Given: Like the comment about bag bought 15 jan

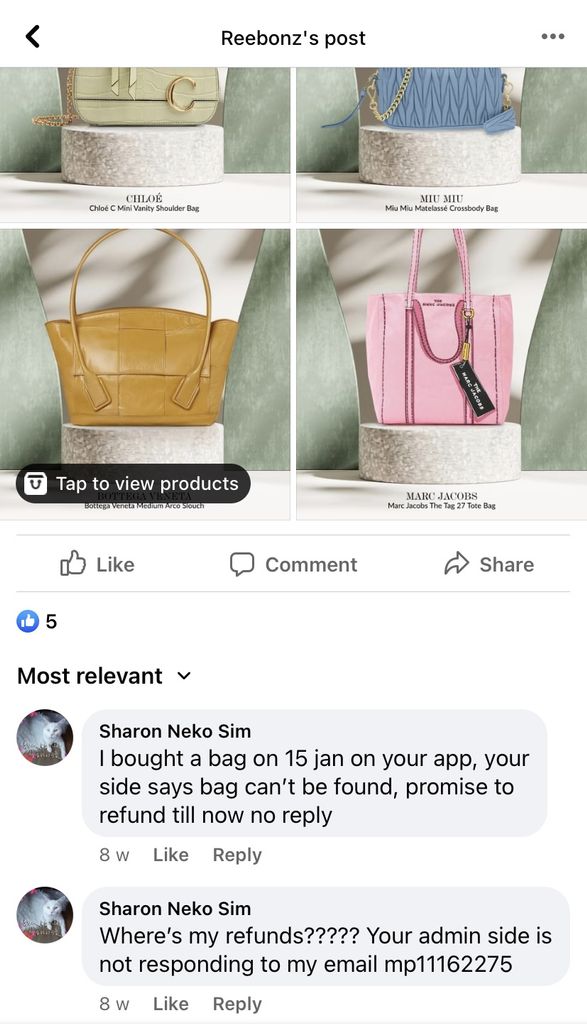Looking at the screenshot, I should point(170,855).
